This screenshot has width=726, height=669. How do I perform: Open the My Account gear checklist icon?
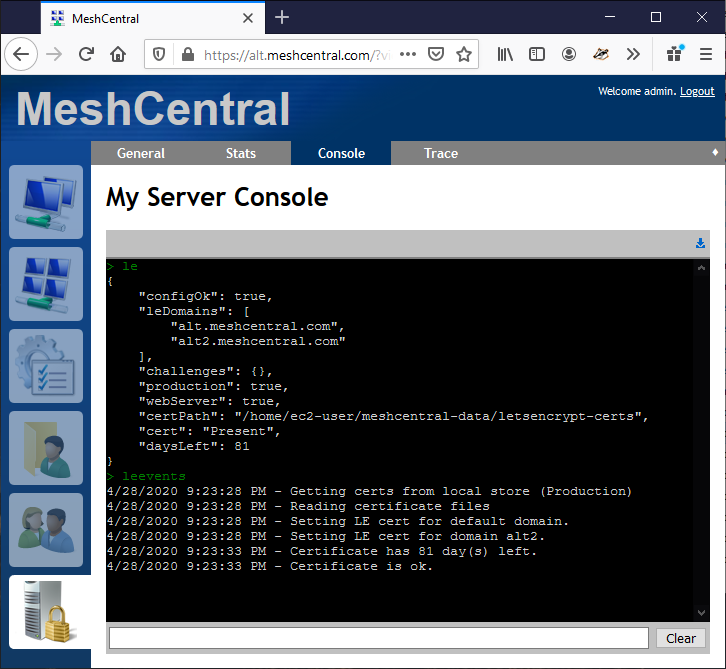click(x=46, y=366)
